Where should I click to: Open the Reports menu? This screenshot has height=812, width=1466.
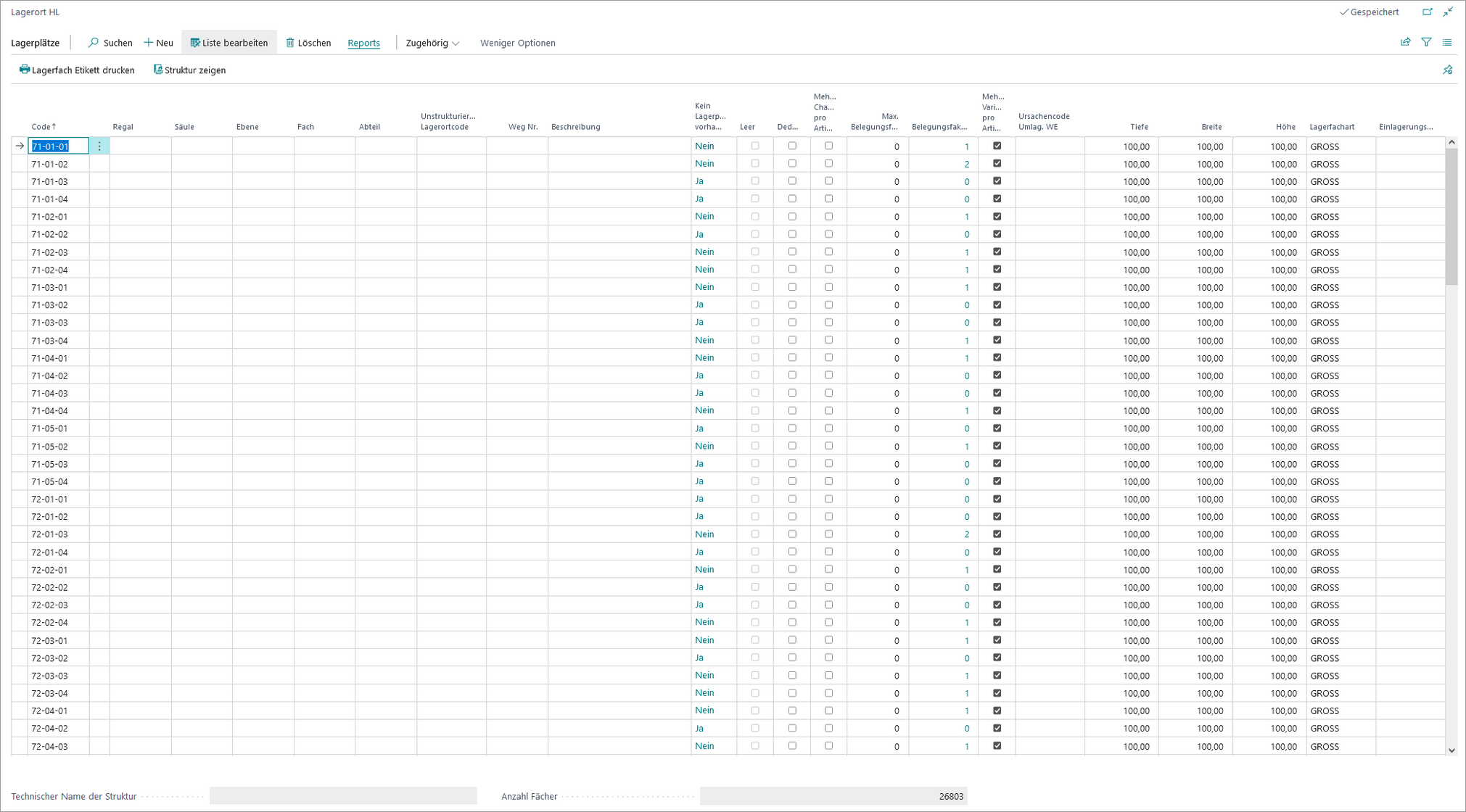[x=363, y=43]
